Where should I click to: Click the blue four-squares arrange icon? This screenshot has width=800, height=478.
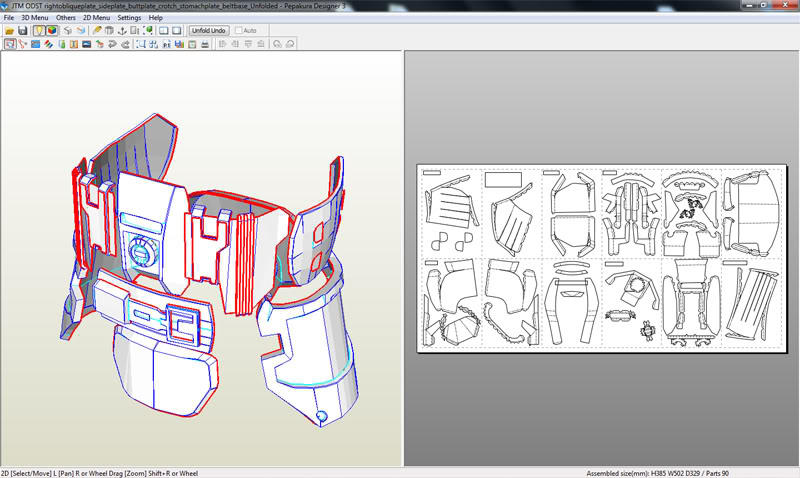[x=154, y=44]
